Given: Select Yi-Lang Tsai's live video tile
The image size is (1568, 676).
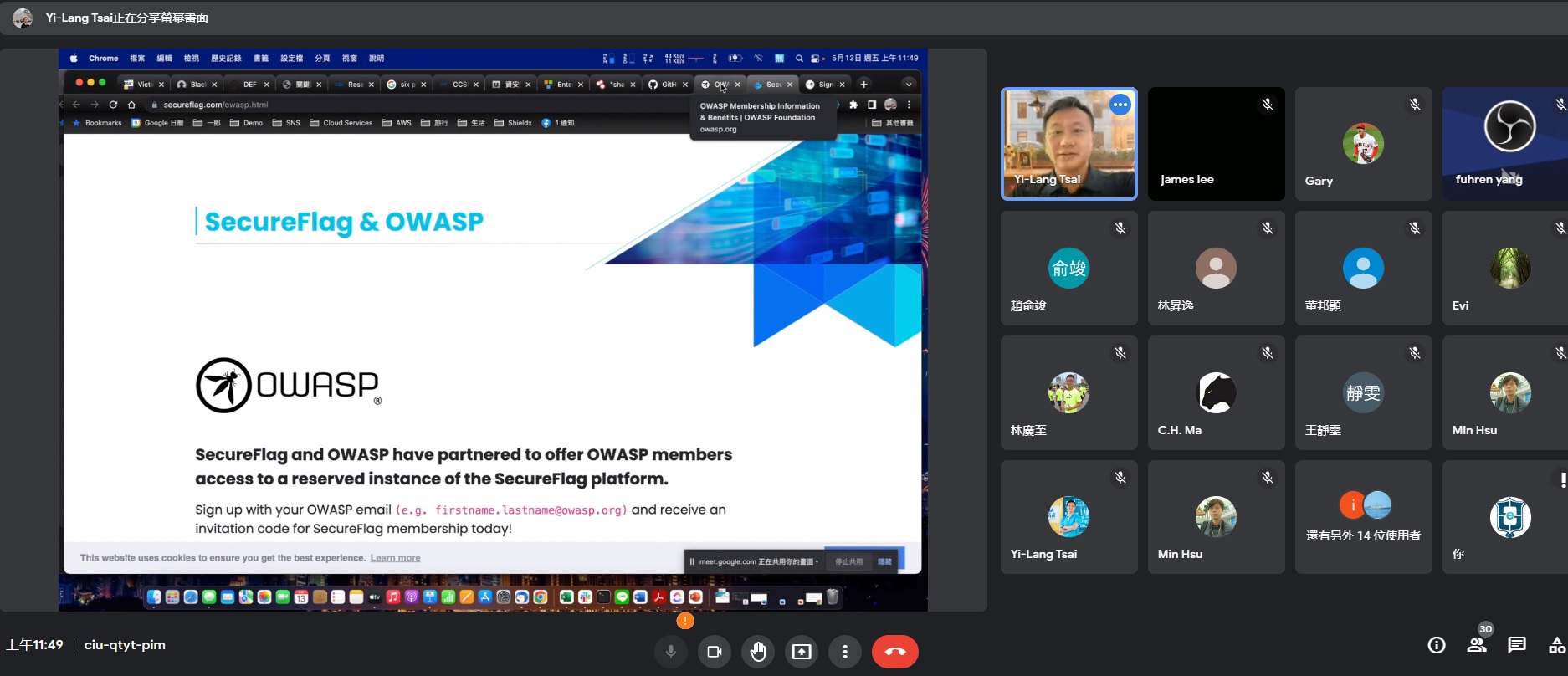Looking at the screenshot, I should pos(1069,144).
